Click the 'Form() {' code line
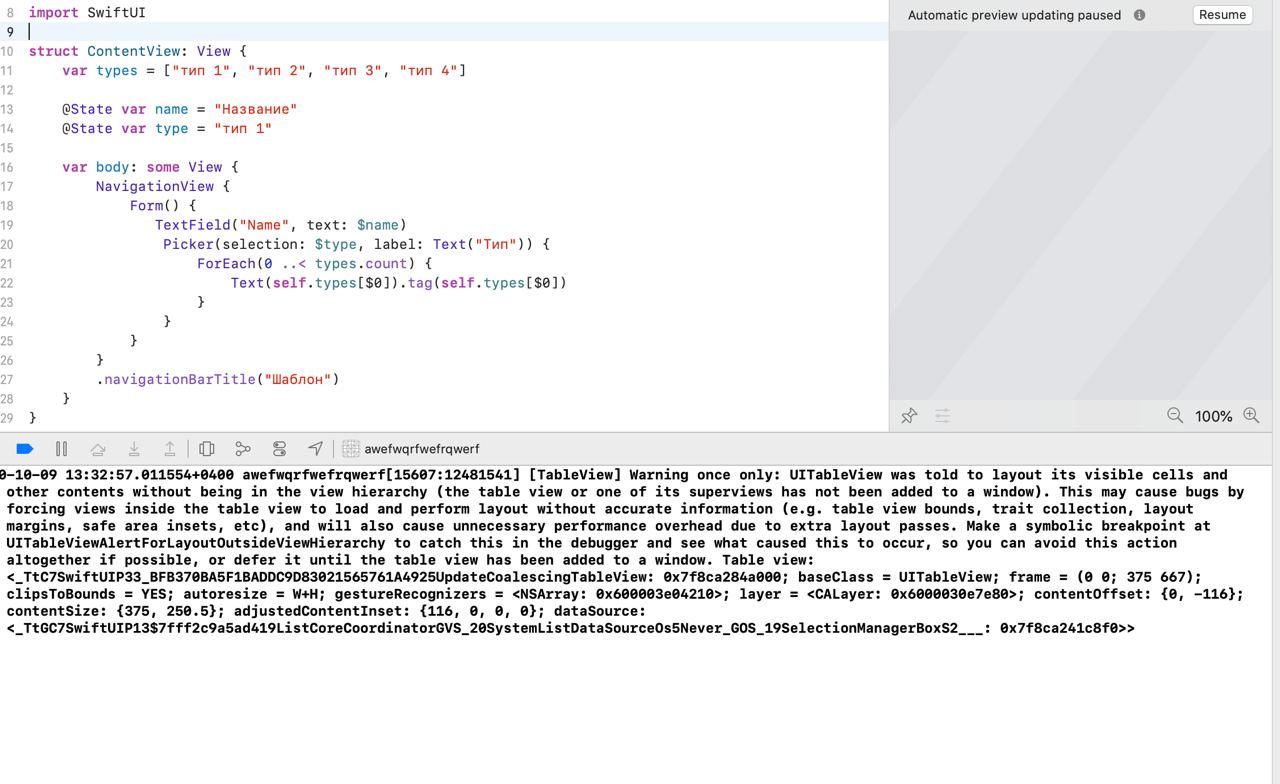 pos(163,206)
